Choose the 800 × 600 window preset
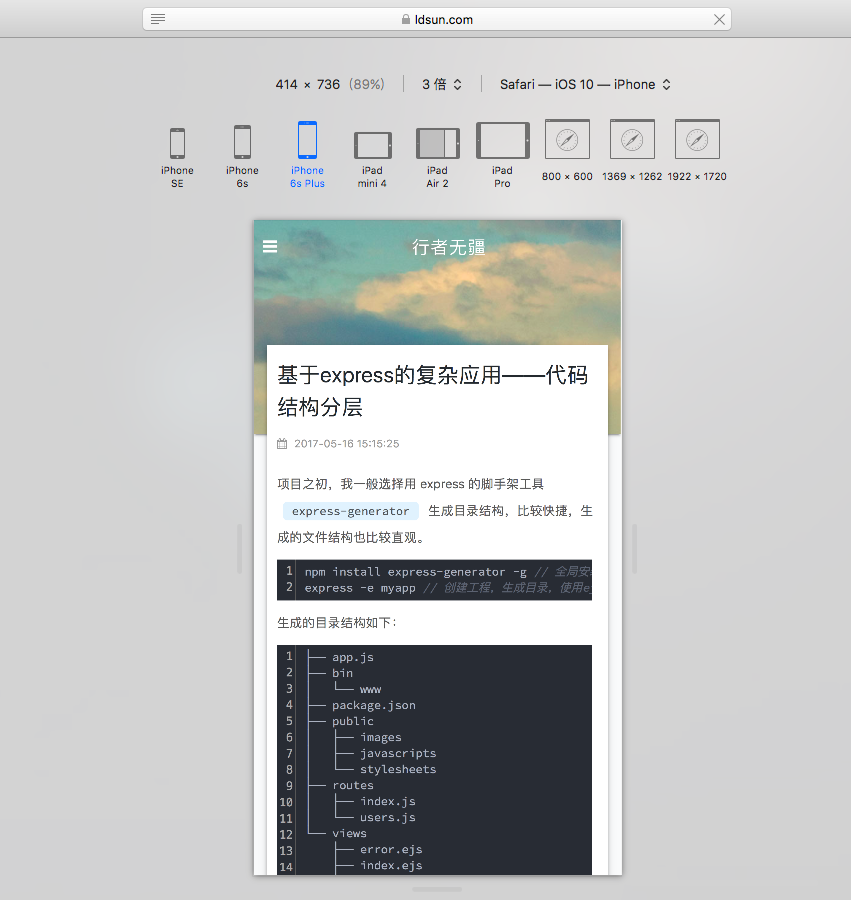Screen dimensions: 851x900 tap(567, 151)
